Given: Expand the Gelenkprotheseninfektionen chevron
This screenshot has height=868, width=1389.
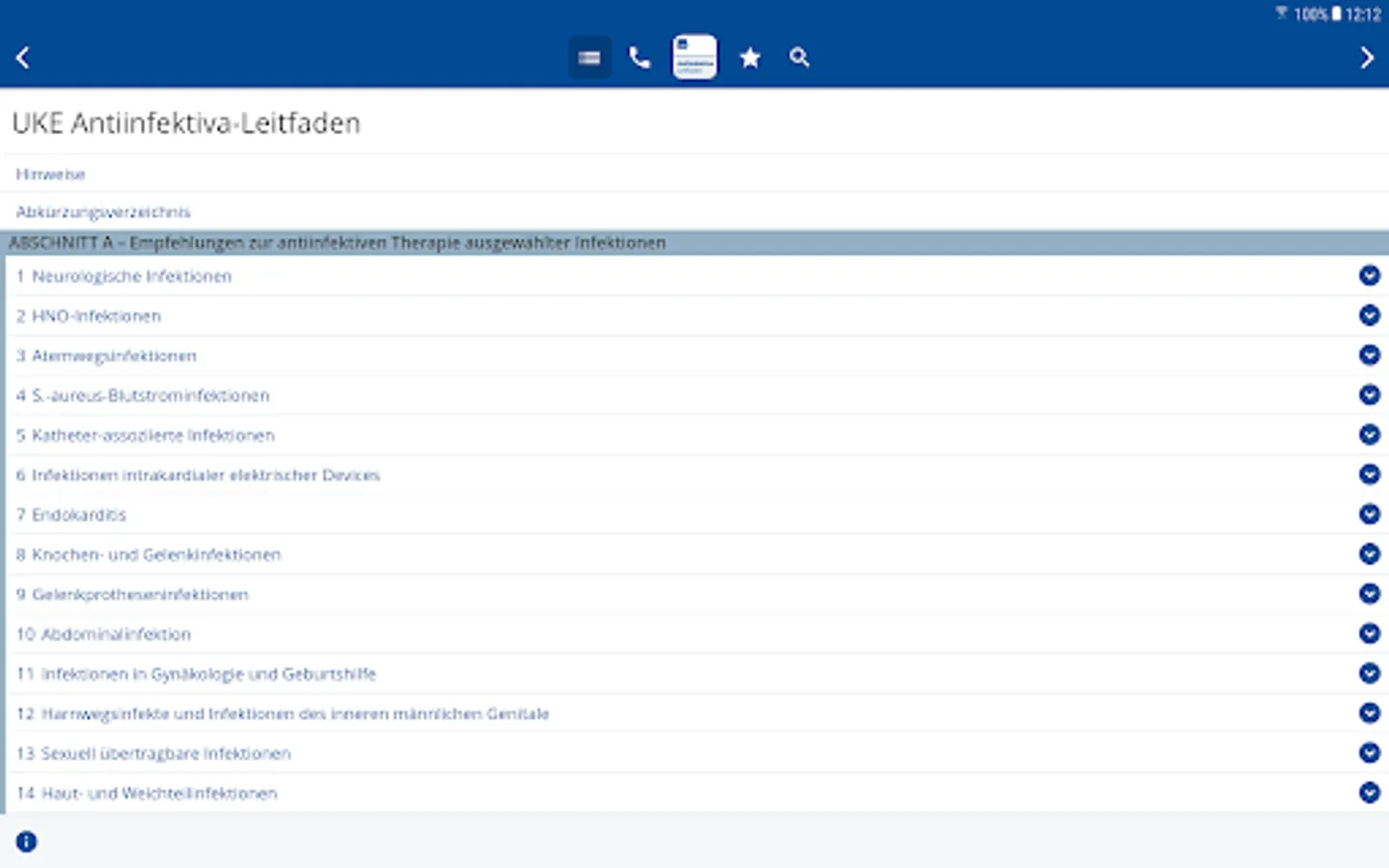Looking at the screenshot, I should coord(1370,594).
